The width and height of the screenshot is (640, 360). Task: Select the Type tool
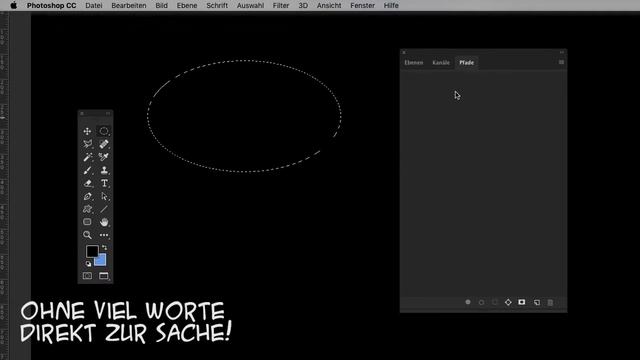point(104,183)
